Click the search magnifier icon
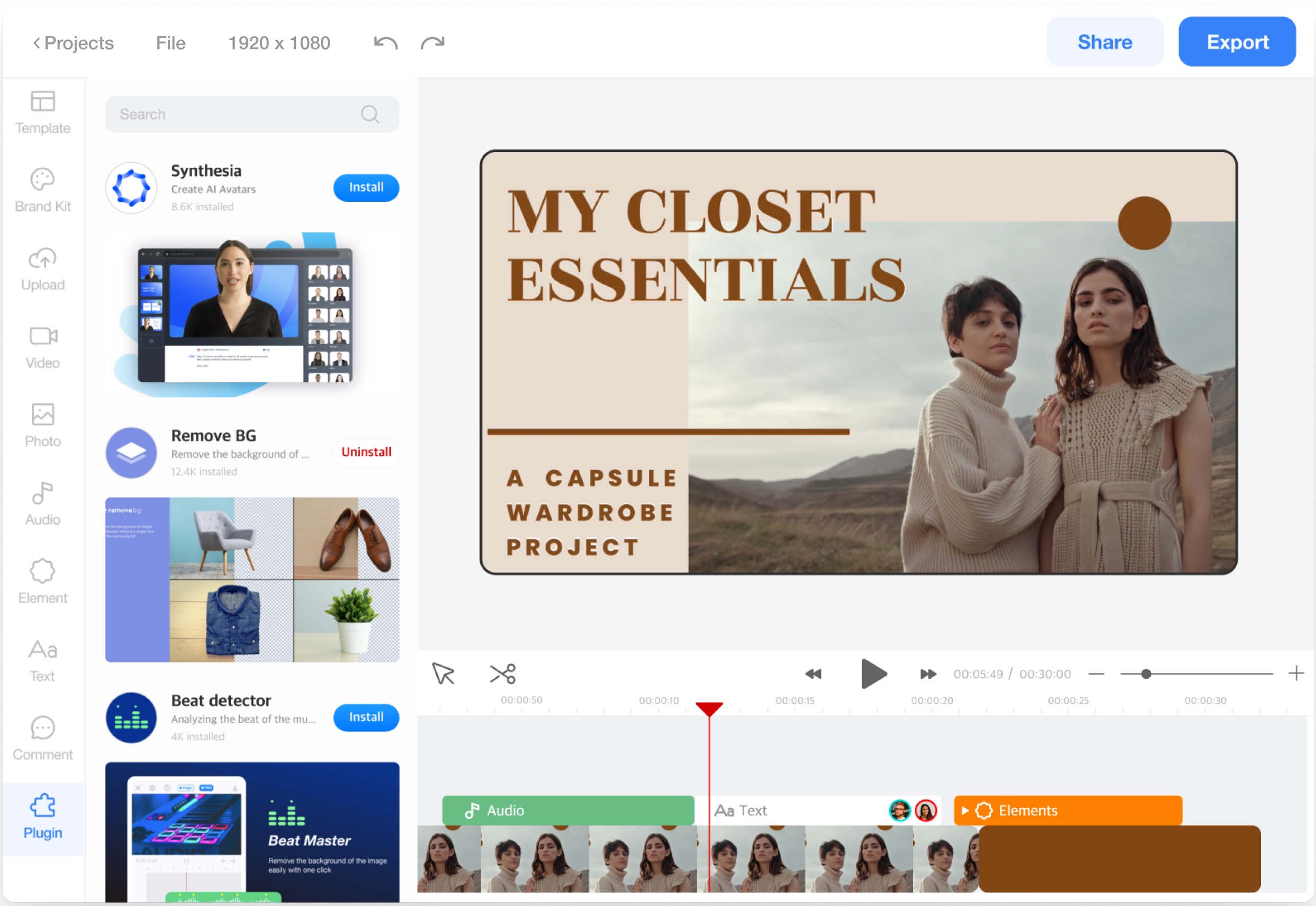This screenshot has width=1316, height=906. 370,114
